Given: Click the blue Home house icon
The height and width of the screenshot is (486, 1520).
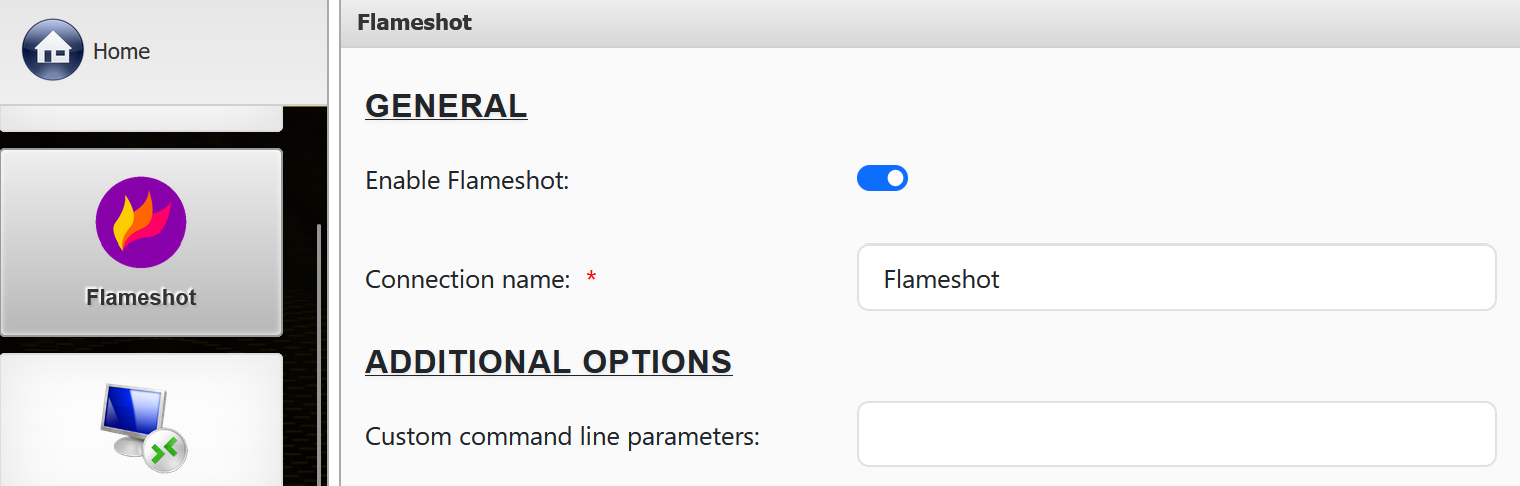Looking at the screenshot, I should tap(52, 50).
